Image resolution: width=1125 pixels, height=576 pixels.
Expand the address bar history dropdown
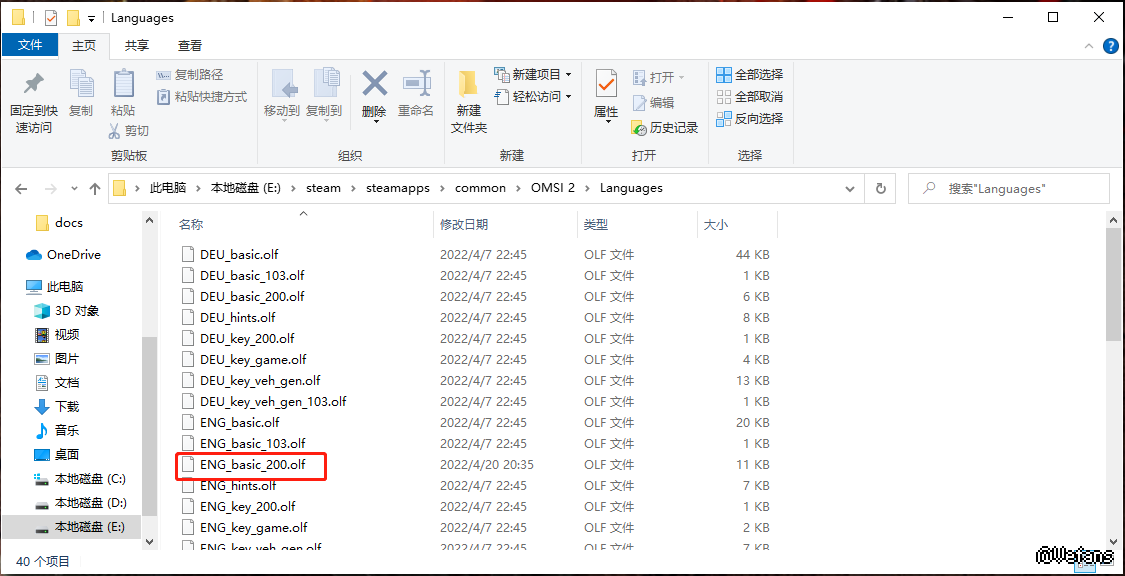pyautogui.click(x=850, y=189)
